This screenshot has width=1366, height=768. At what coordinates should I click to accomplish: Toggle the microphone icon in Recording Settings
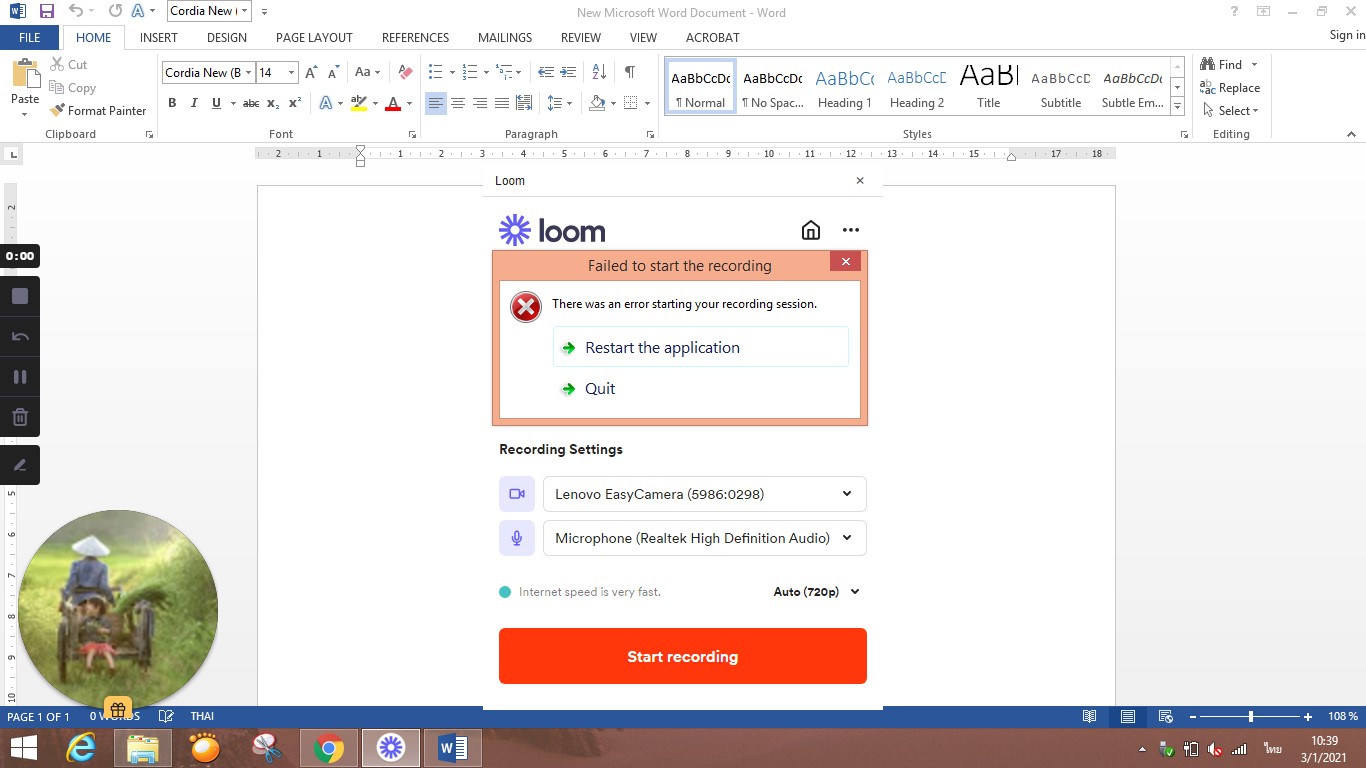(x=517, y=538)
